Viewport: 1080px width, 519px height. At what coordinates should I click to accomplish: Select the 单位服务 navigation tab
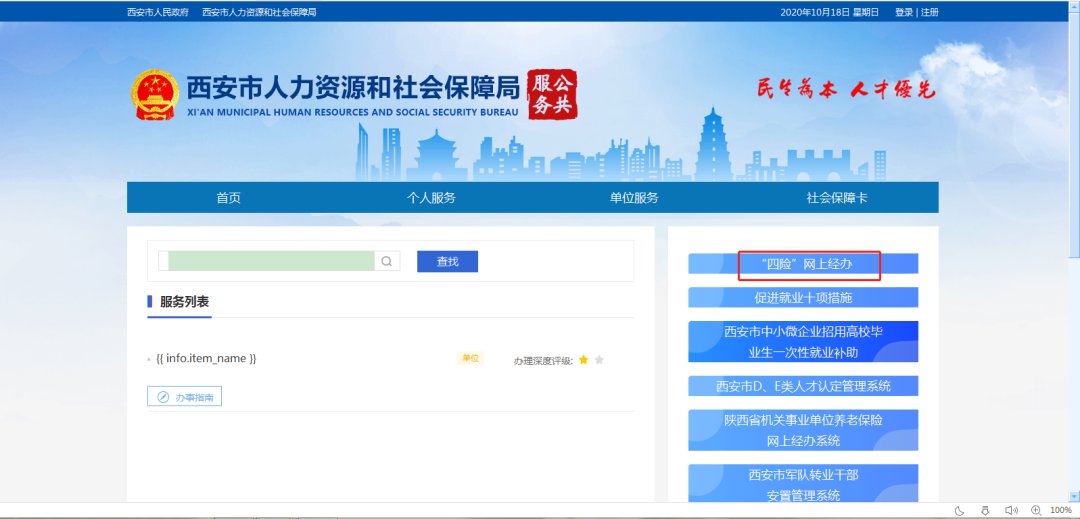tap(634, 198)
